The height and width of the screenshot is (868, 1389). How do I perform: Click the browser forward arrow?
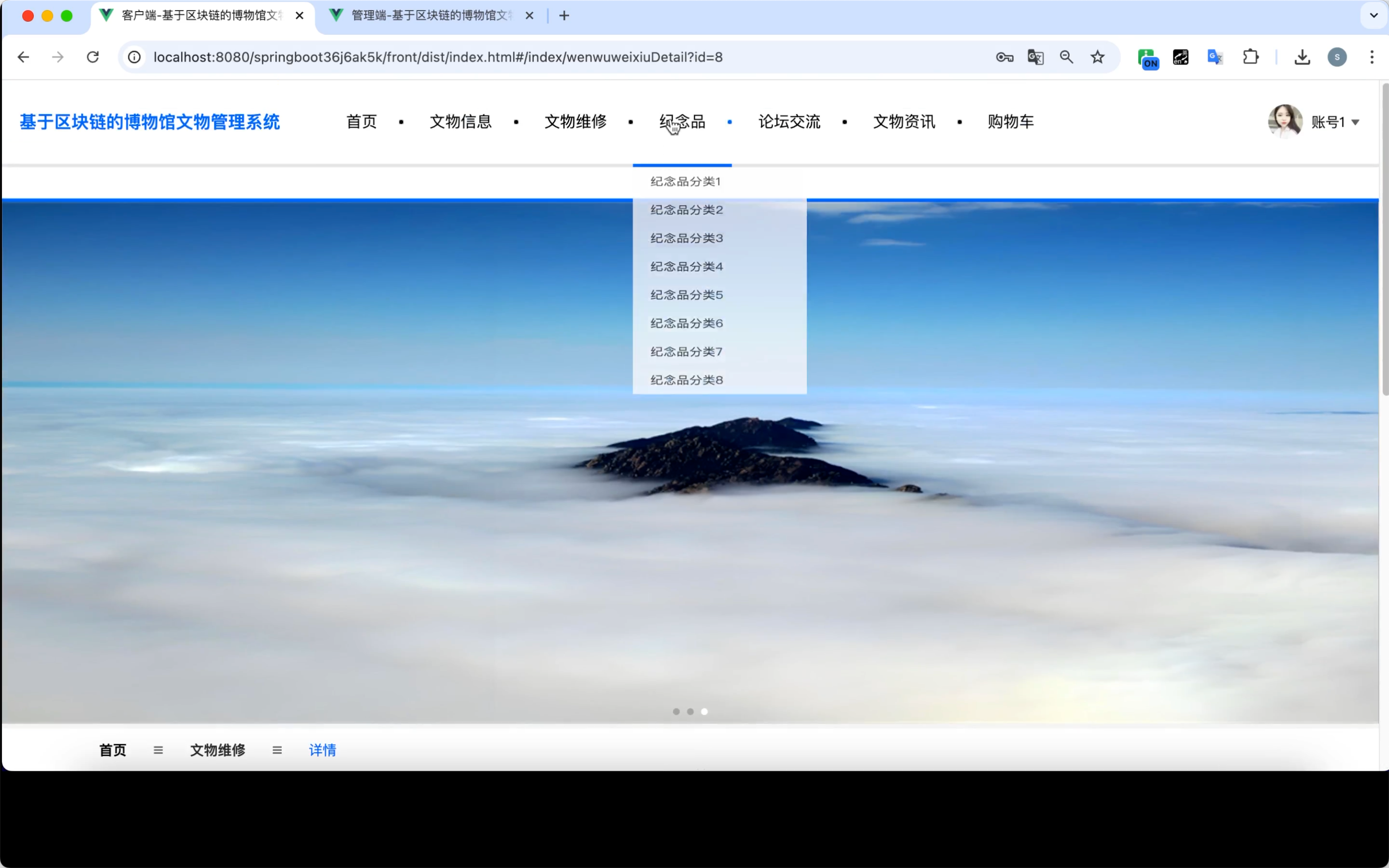pyautogui.click(x=58, y=57)
